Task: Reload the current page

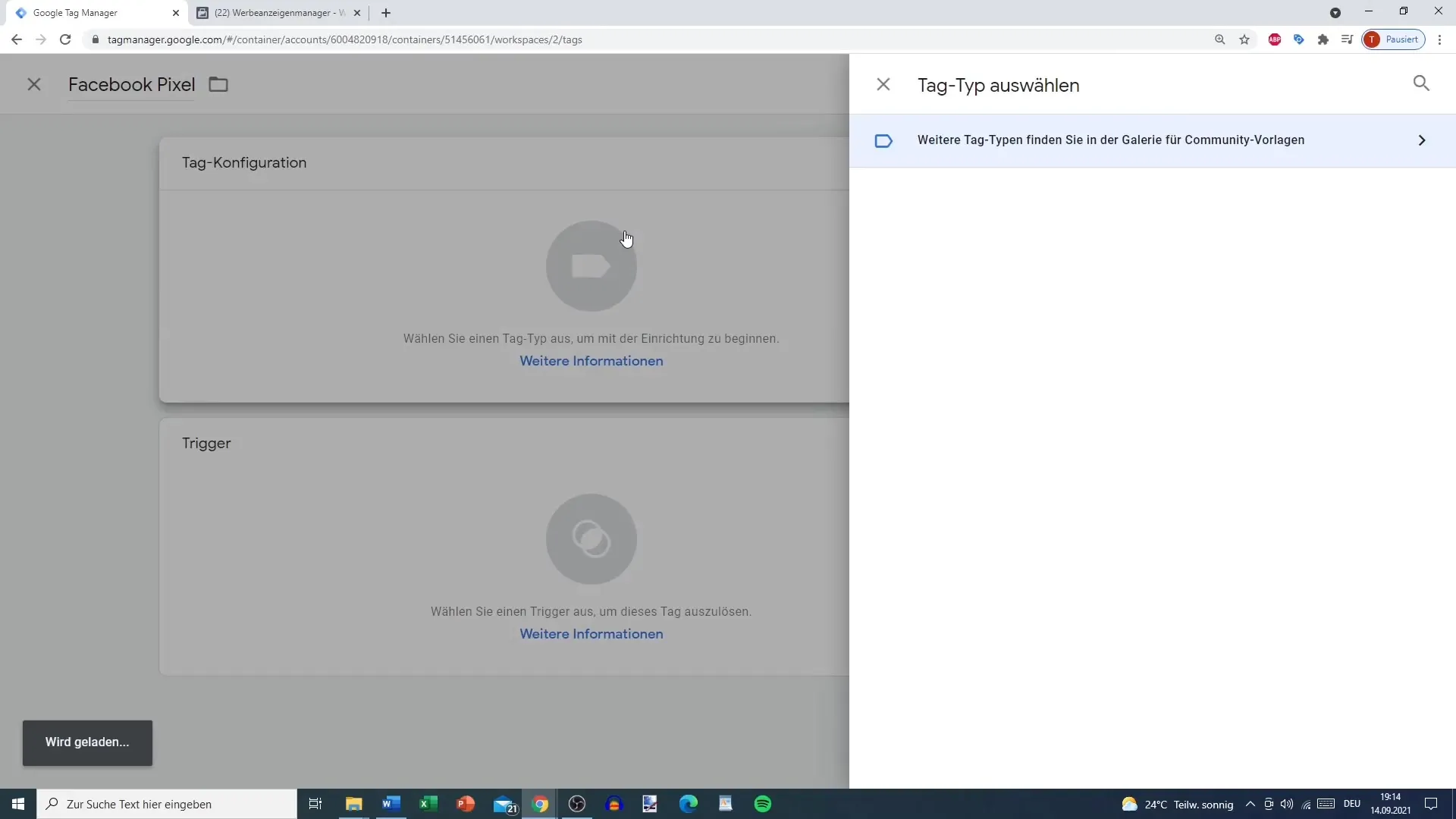Action: (x=65, y=39)
